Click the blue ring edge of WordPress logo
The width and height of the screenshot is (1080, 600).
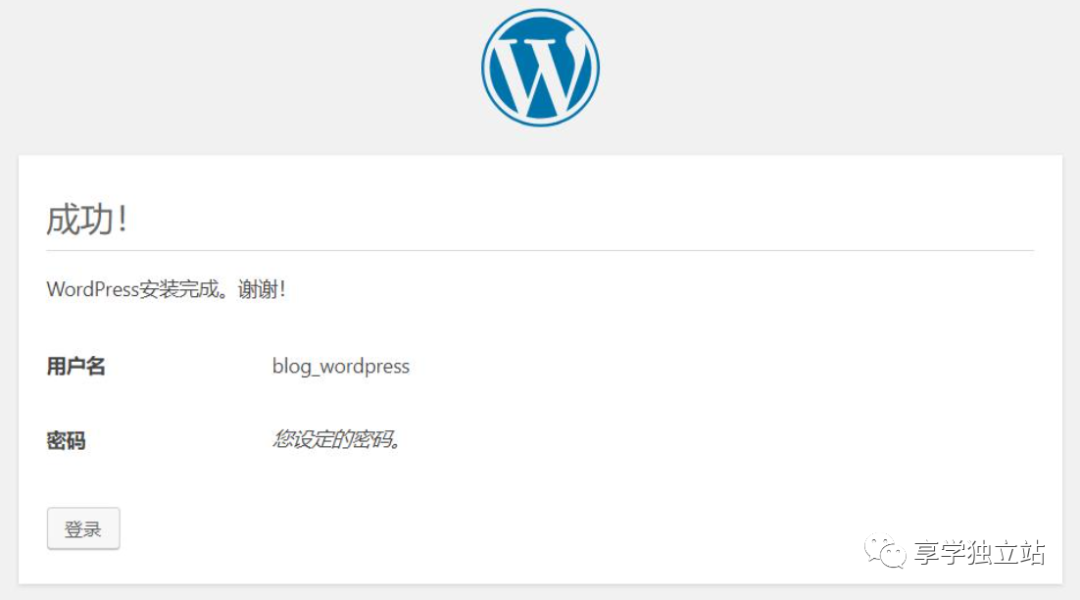click(540, 11)
